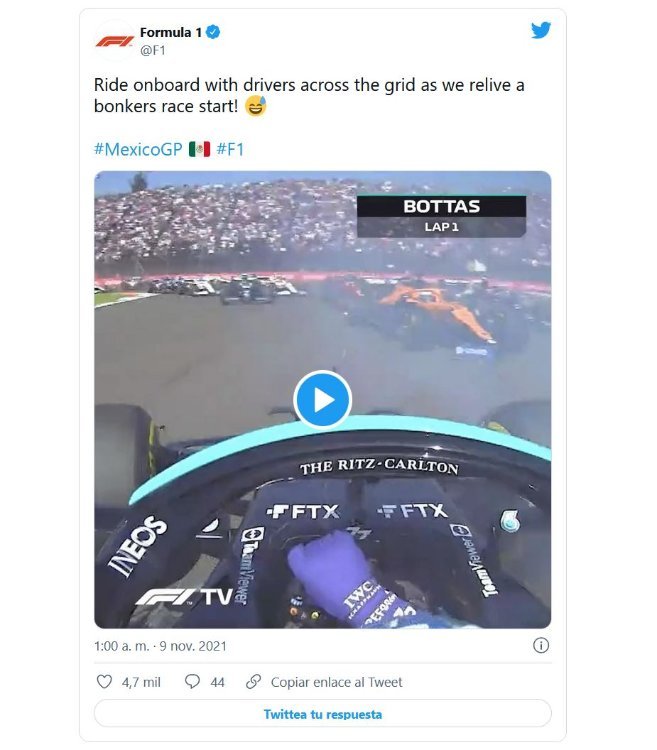
Task: Open tweet info circle icon
Action: (x=541, y=645)
